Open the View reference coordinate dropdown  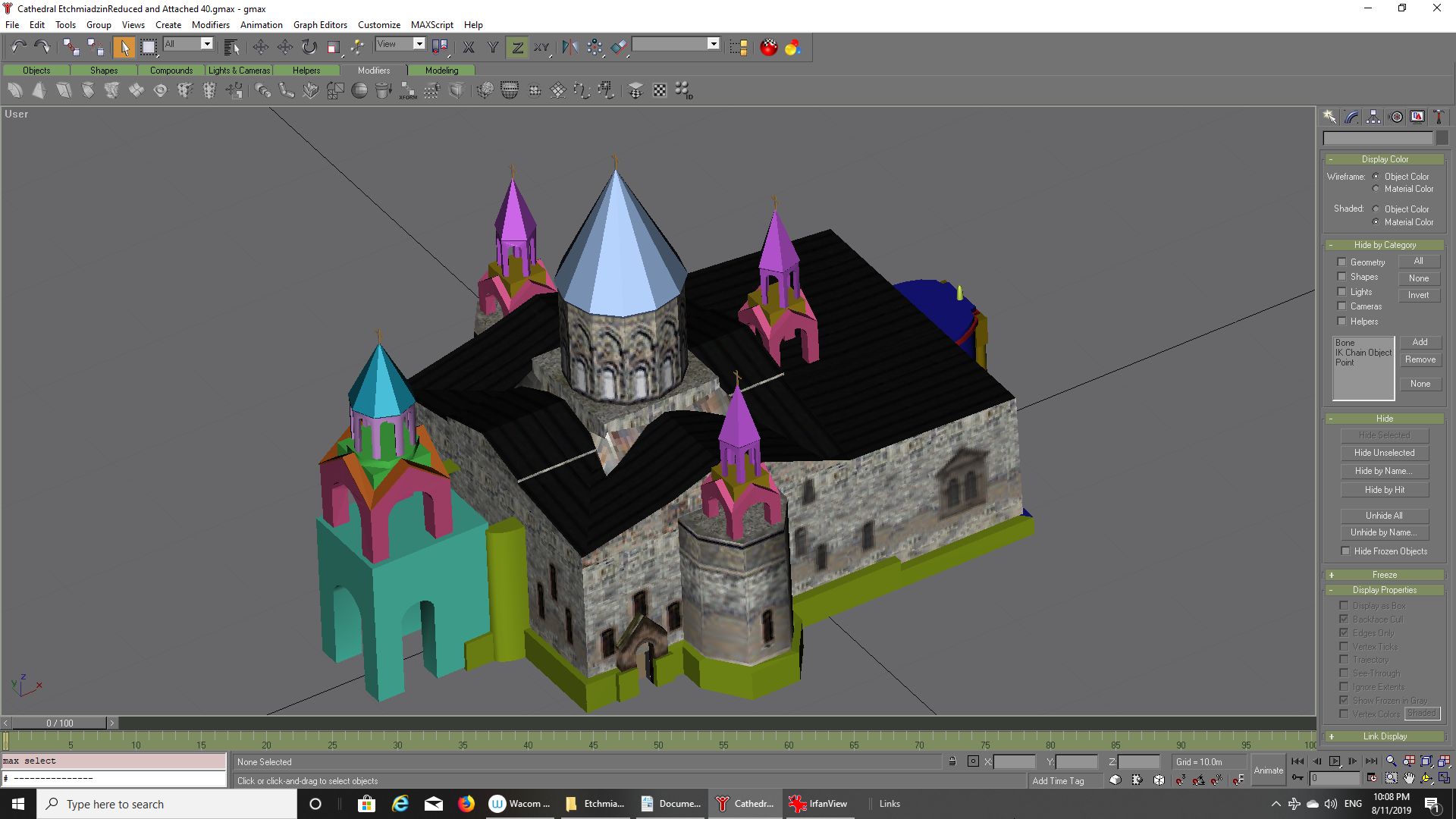[x=419, y=44]
